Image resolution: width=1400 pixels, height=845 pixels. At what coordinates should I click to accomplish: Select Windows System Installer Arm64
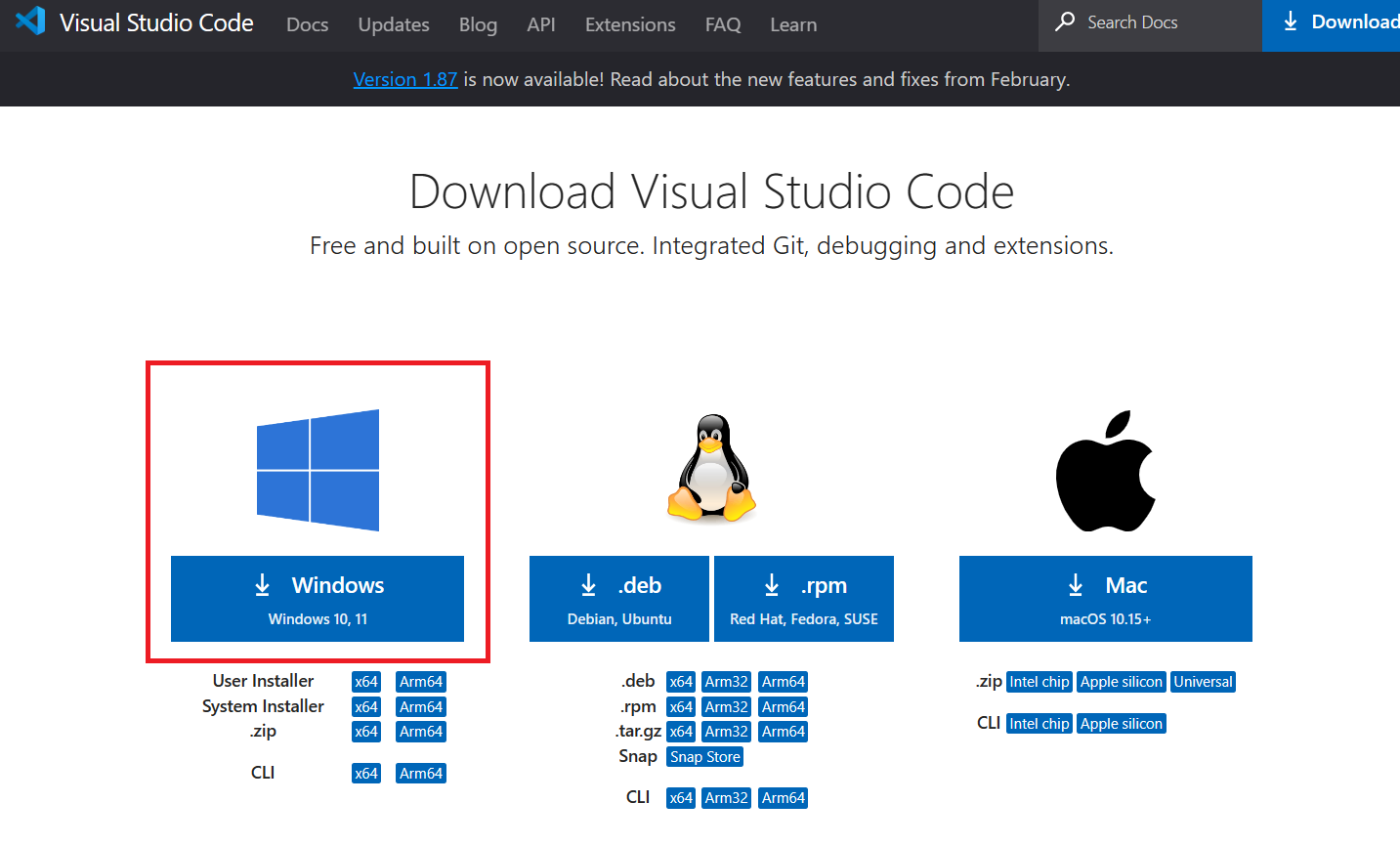click(421, 707)
